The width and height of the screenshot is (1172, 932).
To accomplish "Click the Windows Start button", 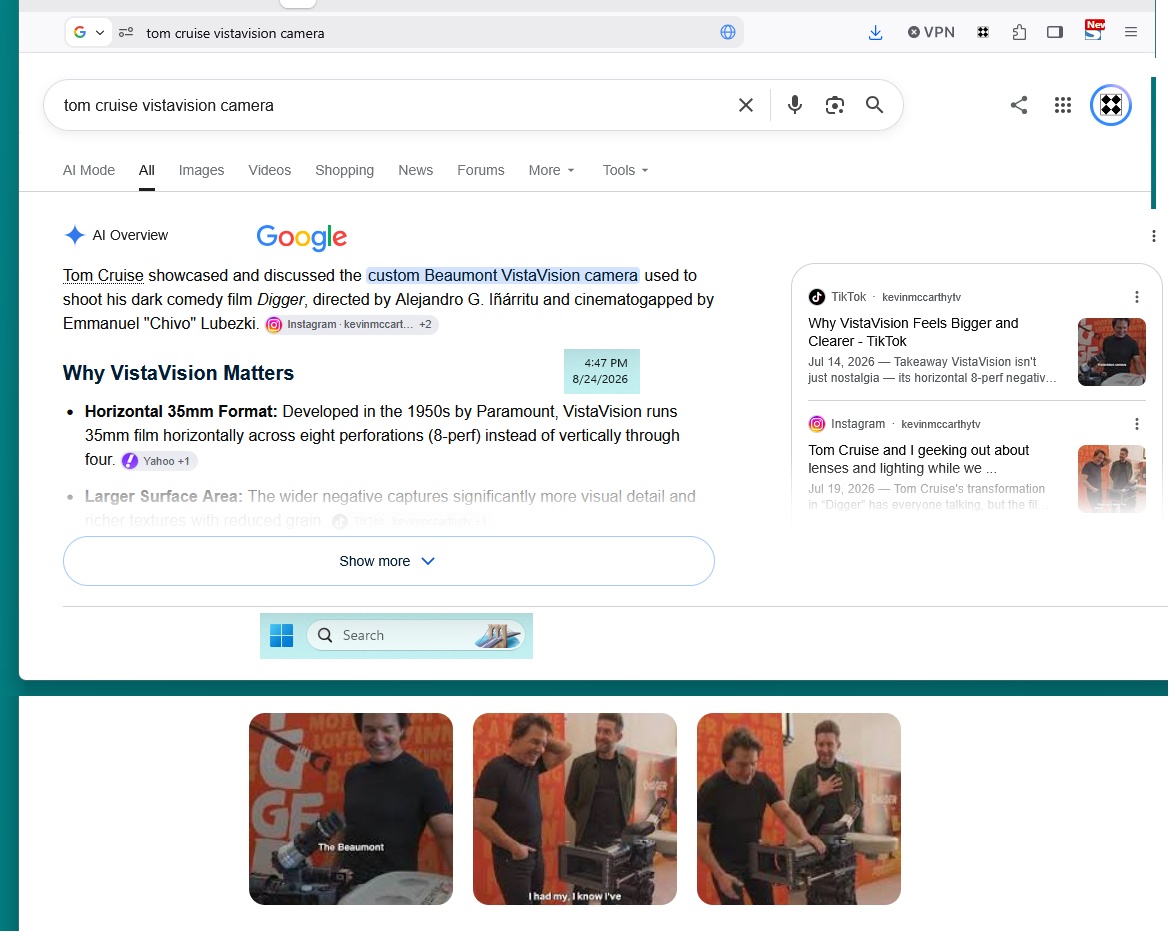I will tap(281, 635).
